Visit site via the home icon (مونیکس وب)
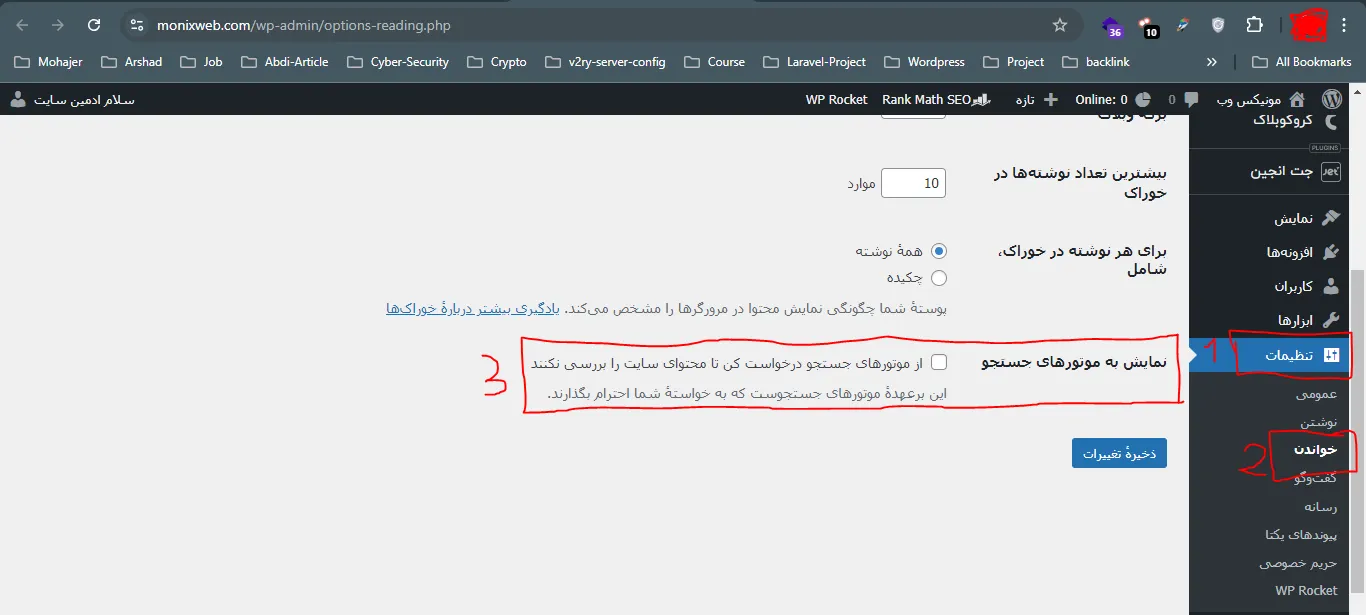The width and height of the screenshot is (1366, 615). (x=1297, y=99)
